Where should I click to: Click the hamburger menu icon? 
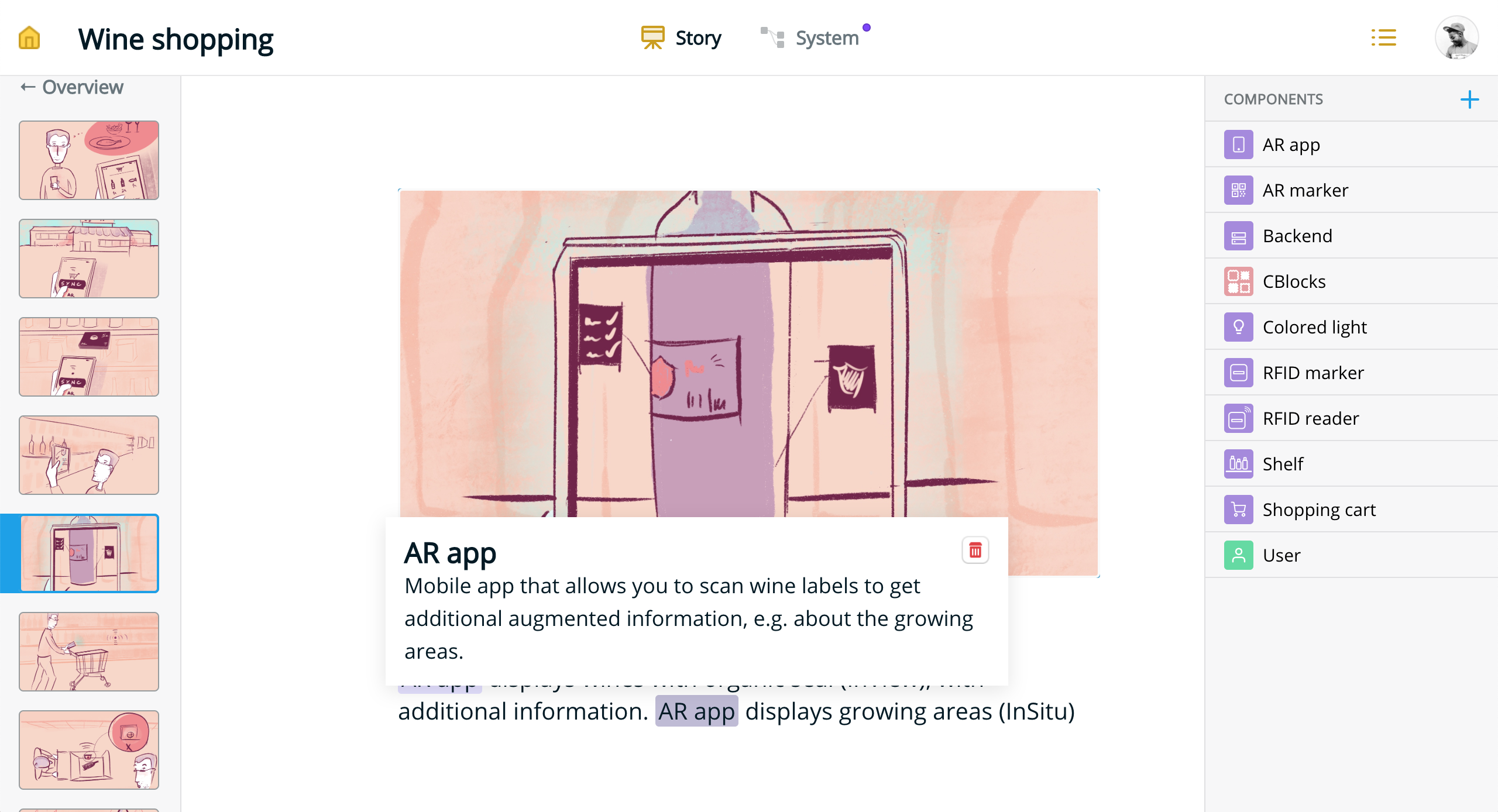[1384, 37]
